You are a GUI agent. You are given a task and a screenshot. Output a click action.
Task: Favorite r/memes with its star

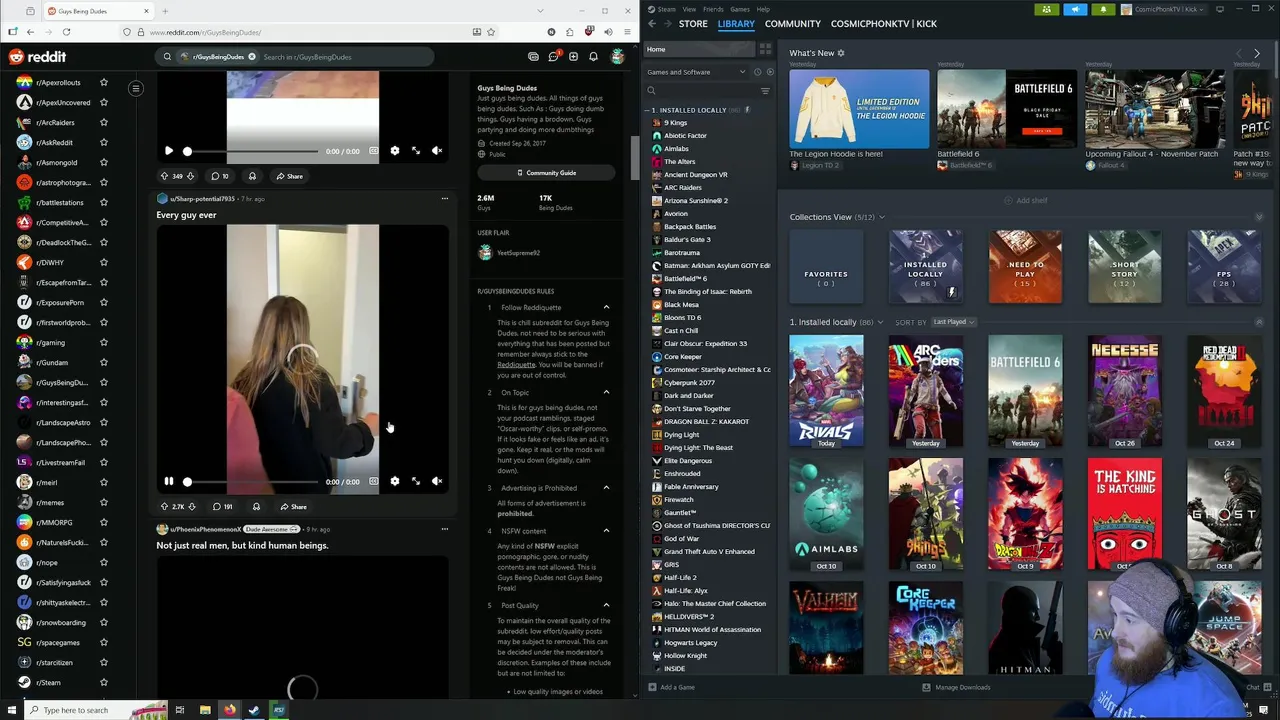pyautogui.click(x=103, y=502)
